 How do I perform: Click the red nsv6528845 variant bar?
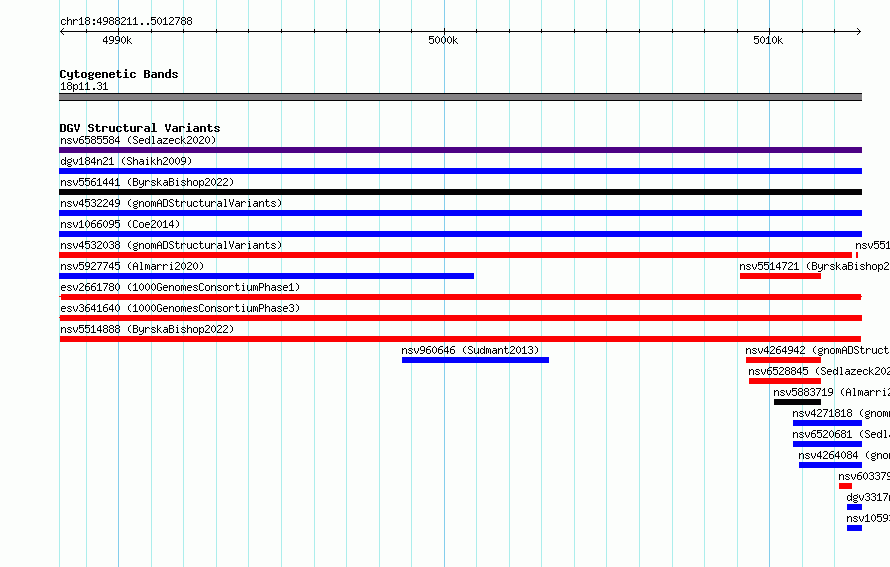pos(785,381)
